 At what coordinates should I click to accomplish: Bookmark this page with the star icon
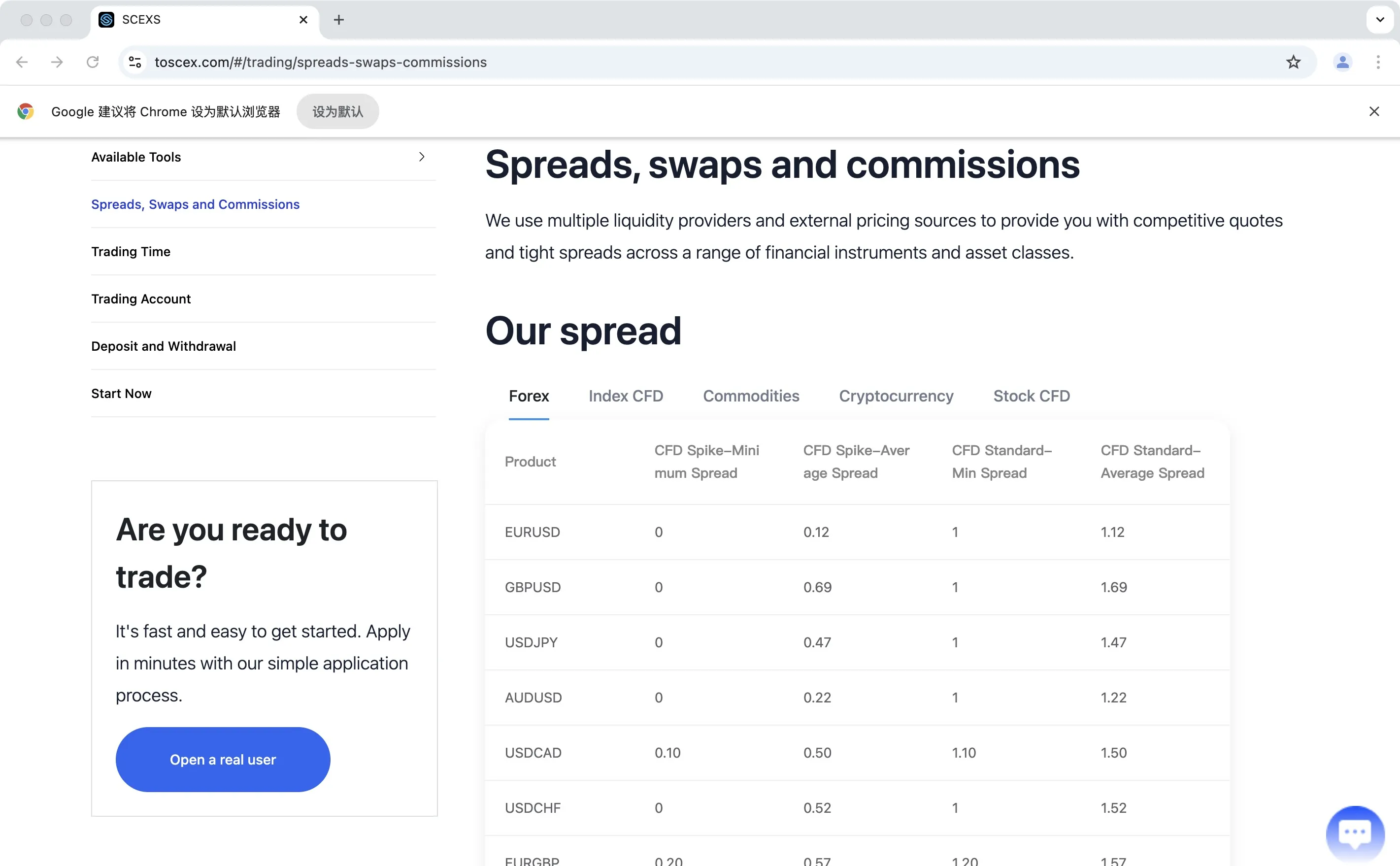[x=1294, y=62]
